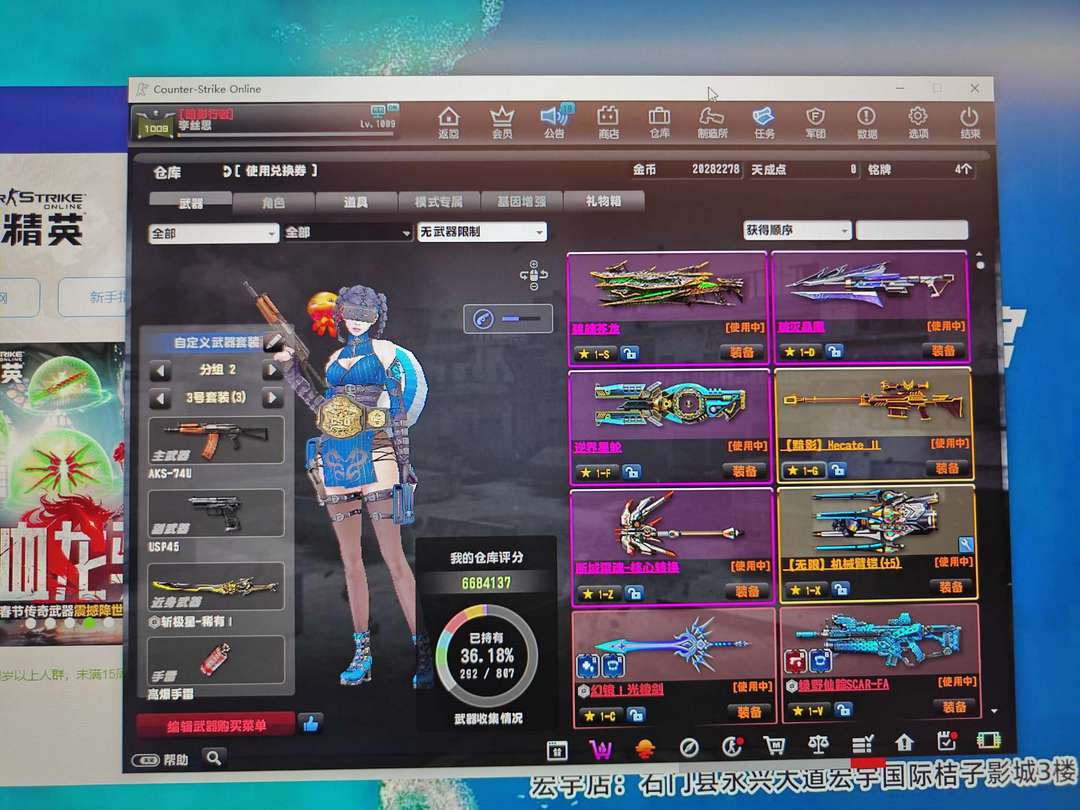Toggle lock icon on Hecate II weapon
The width and height of the screenshot is (1080, 810).
click(x=836, y=470)
